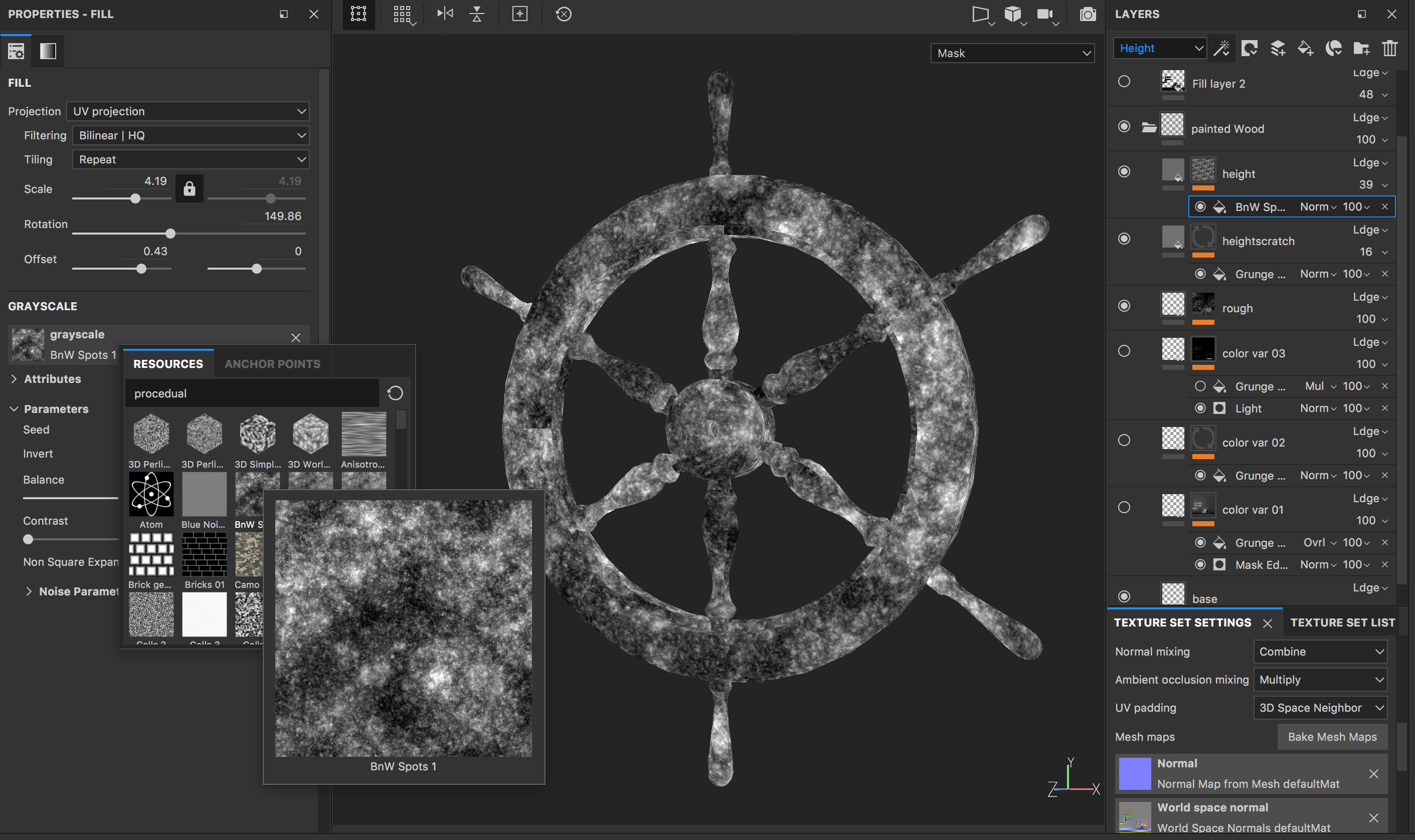Show the Fill layer 2

click(x=1125, y=82)
